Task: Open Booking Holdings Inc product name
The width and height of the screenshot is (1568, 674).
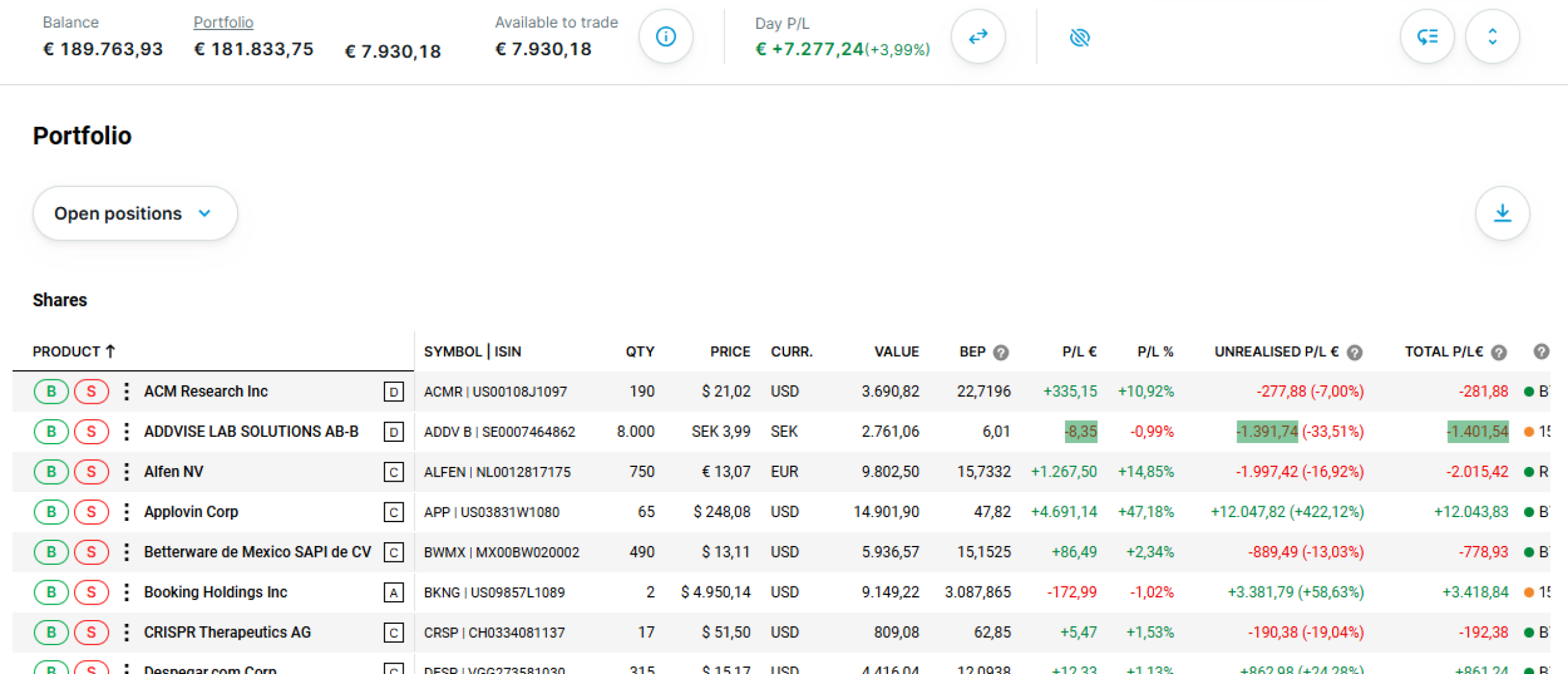Action: [216, 592]
